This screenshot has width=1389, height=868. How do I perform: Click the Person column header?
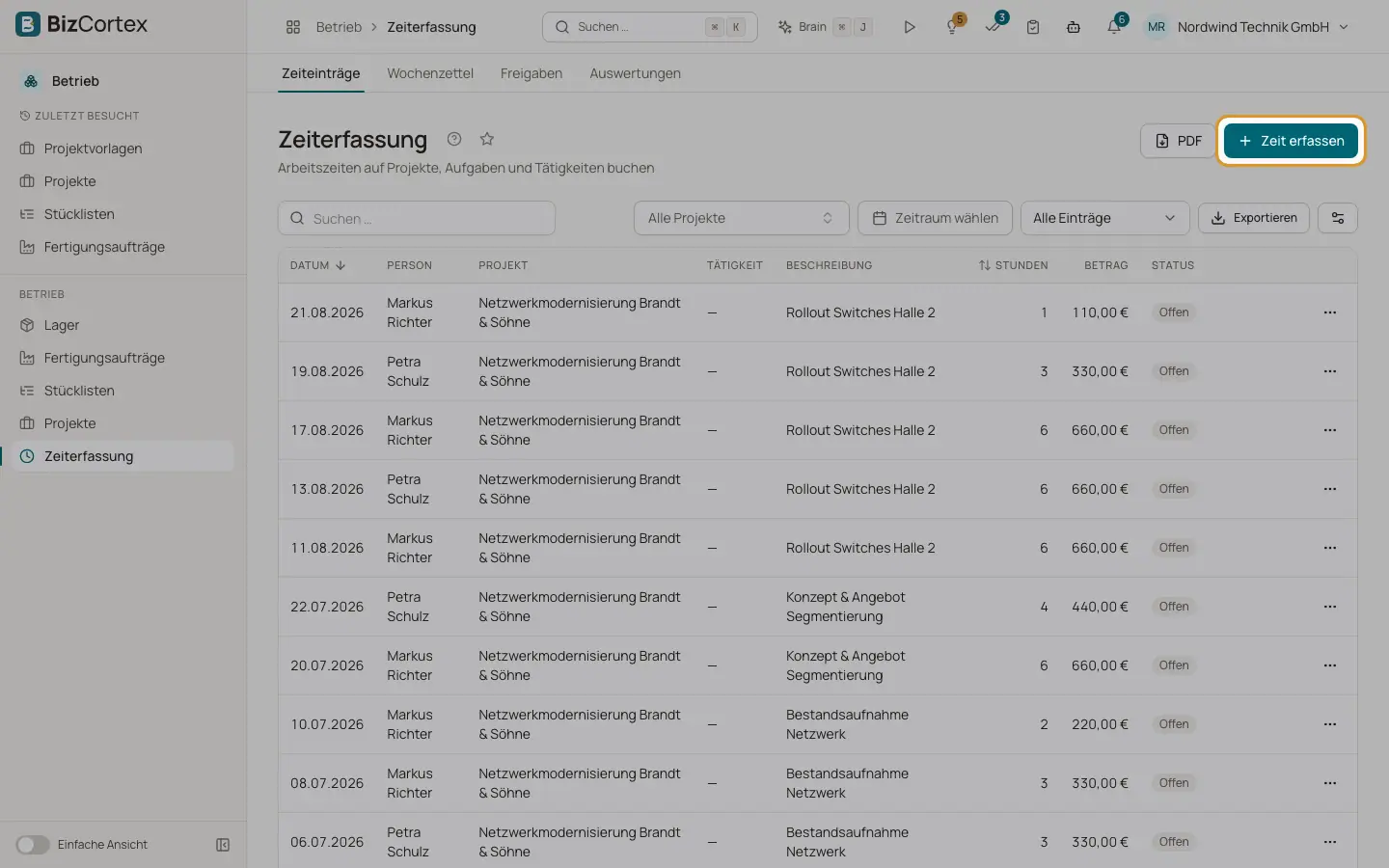pyautogui.click(x=409, y=265)
